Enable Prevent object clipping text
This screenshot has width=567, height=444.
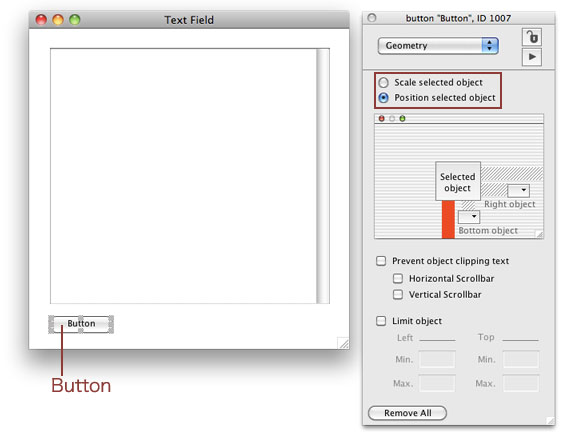[x=381, y=261]
